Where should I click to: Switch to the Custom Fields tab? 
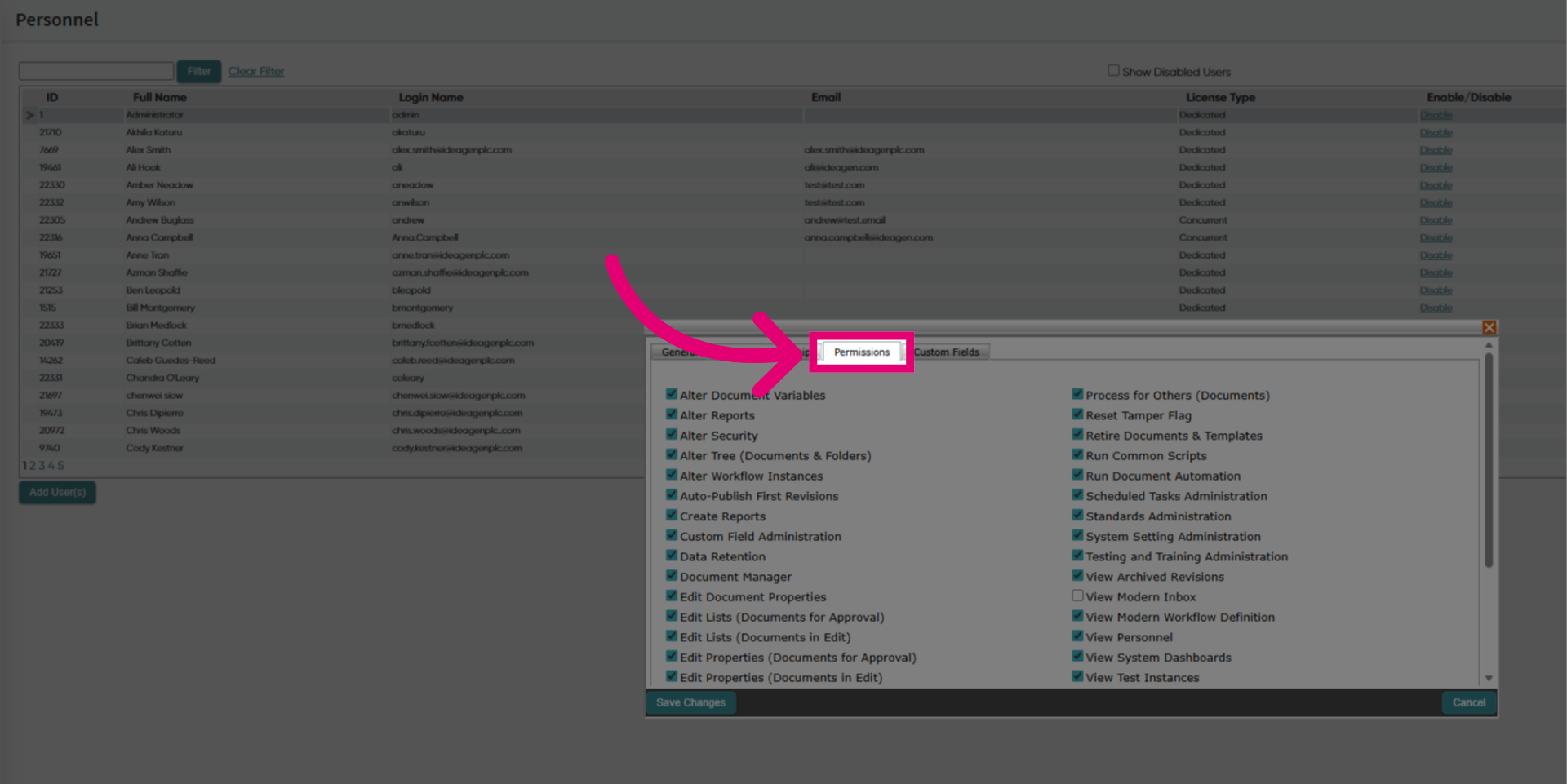coord(947,352)
